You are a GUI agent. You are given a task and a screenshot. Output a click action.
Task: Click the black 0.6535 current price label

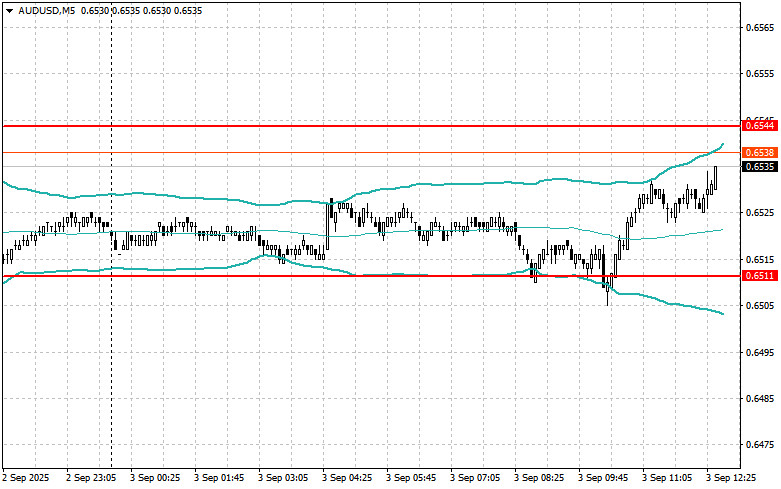tap(760, 166)
